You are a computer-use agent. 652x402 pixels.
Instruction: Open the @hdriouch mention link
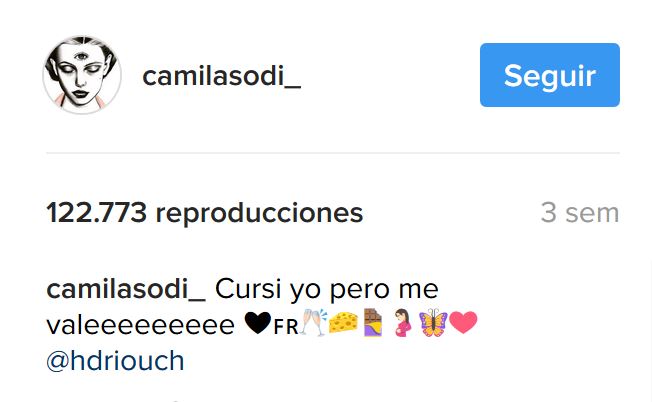(115, 361)
